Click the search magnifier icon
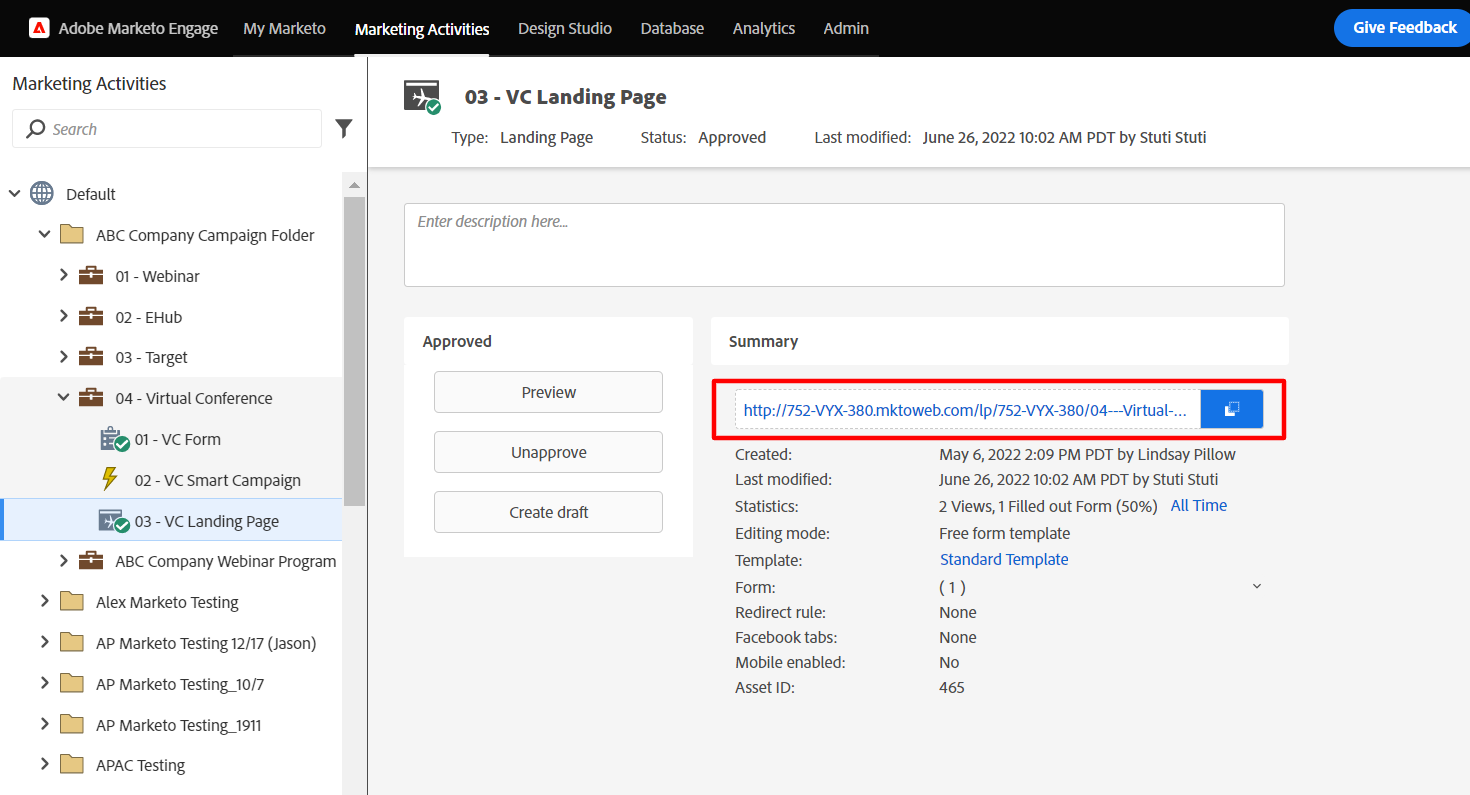The height and width of the screenshot is (795, 1470). 36,129
